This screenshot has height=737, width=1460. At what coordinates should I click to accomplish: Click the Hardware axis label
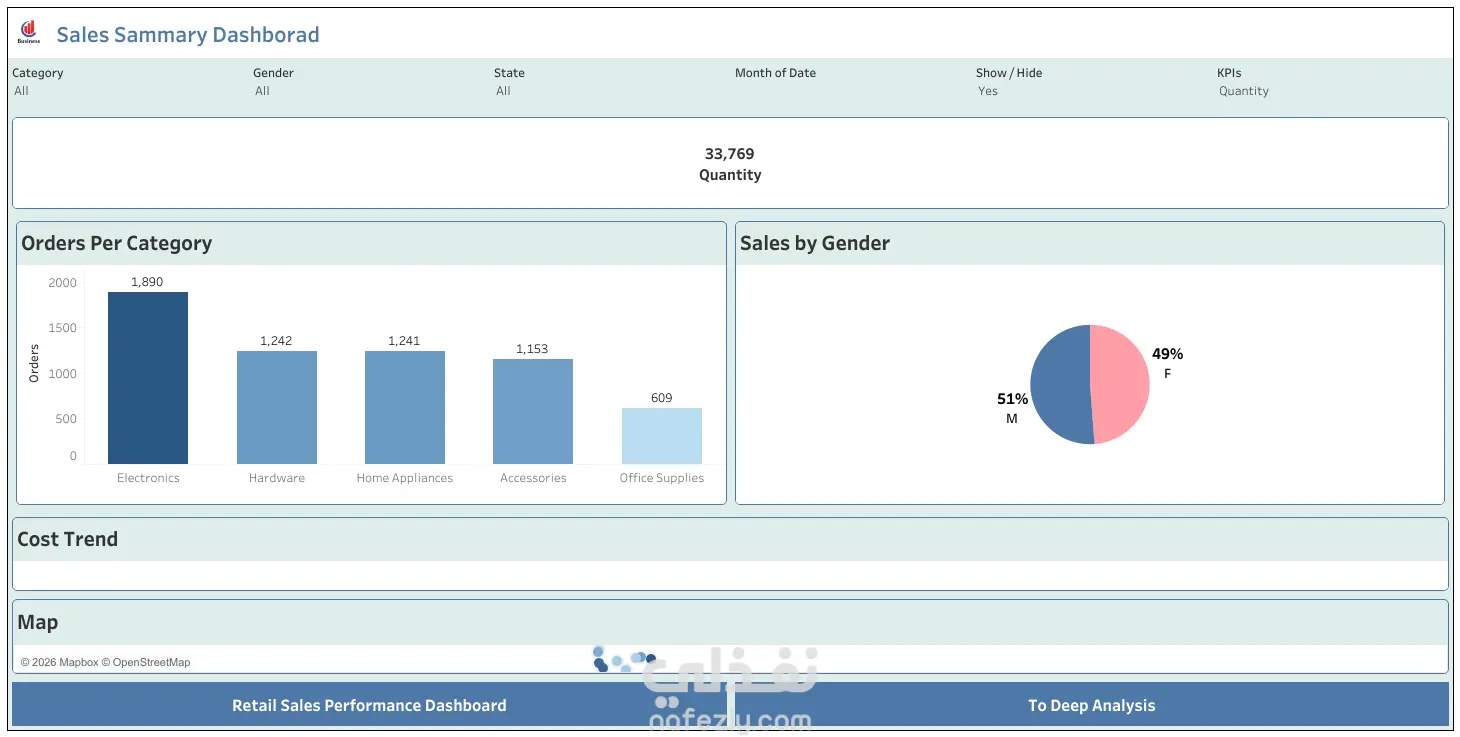pos(277,478)
